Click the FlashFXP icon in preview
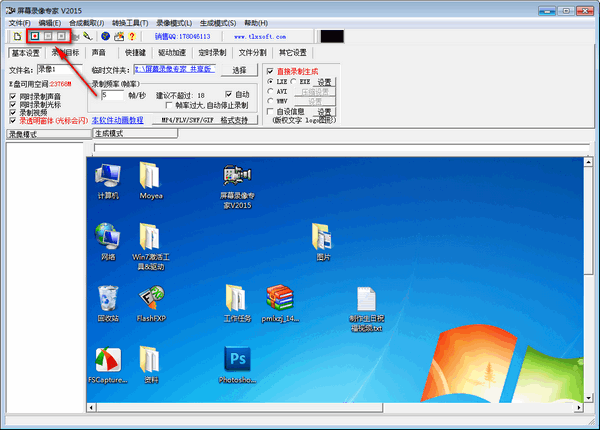 click(x=151, y=304)
